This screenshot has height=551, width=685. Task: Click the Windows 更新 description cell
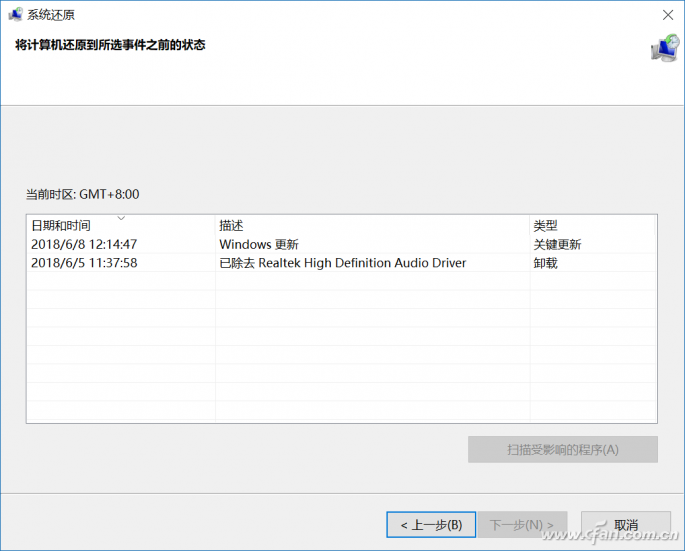[259, 244]
